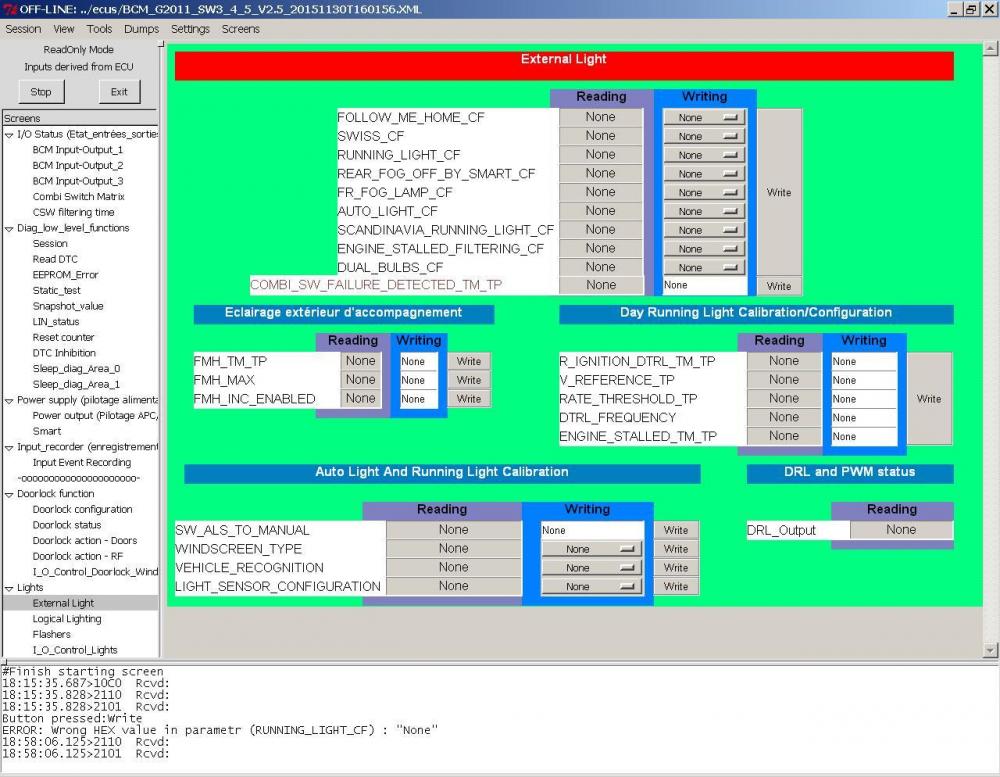Open the Tools menu
1000x777 pixels.
tap(99, 29)
